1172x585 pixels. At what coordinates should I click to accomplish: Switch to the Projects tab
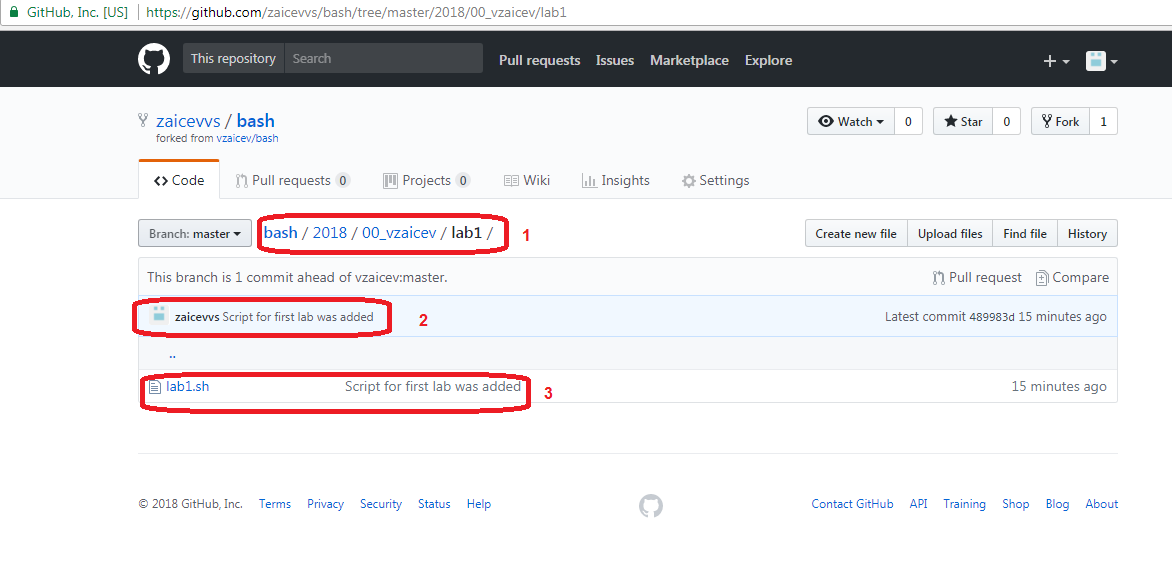coord(426,180)
